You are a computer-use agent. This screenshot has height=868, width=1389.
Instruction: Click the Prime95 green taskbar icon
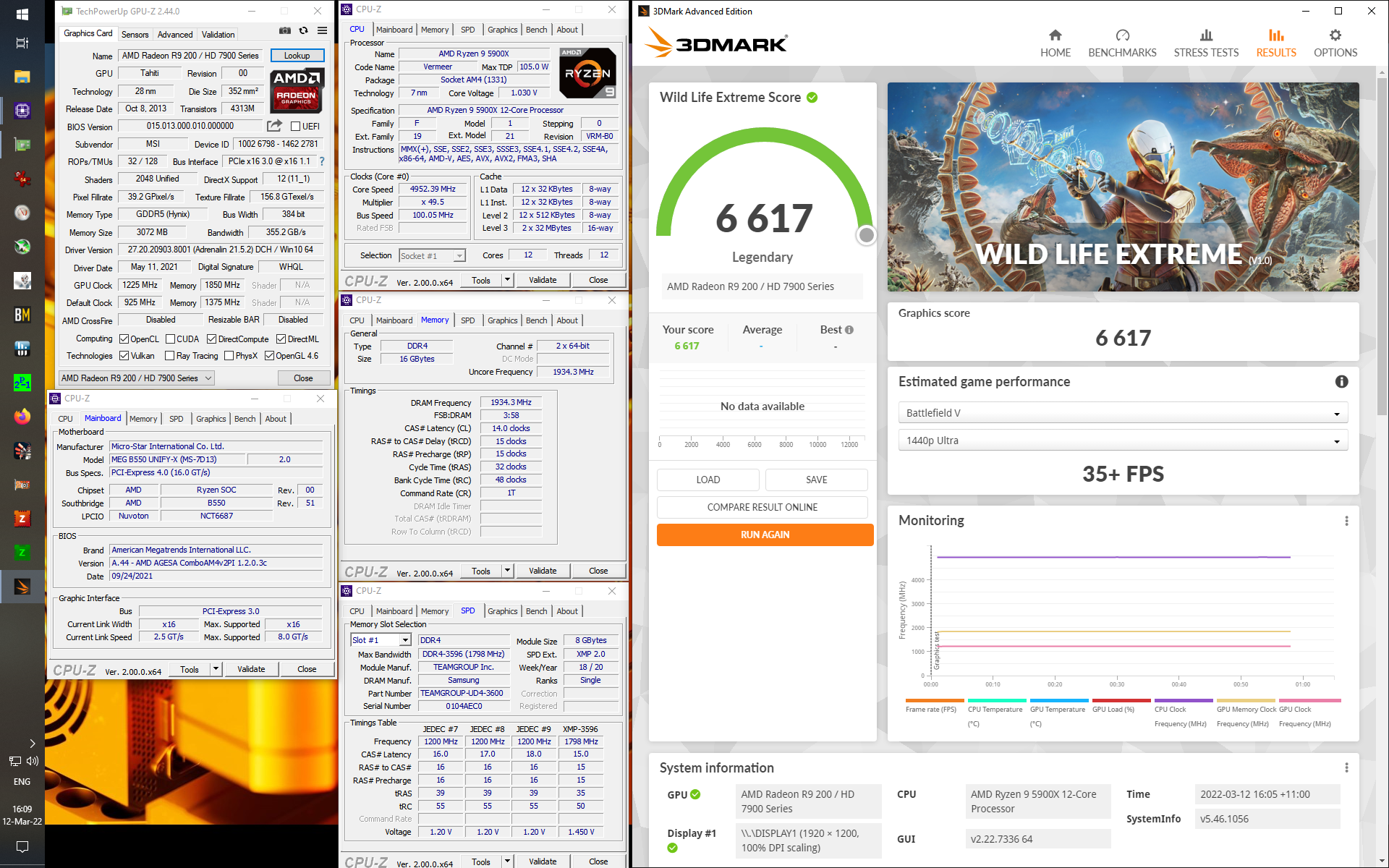[22, 383]
